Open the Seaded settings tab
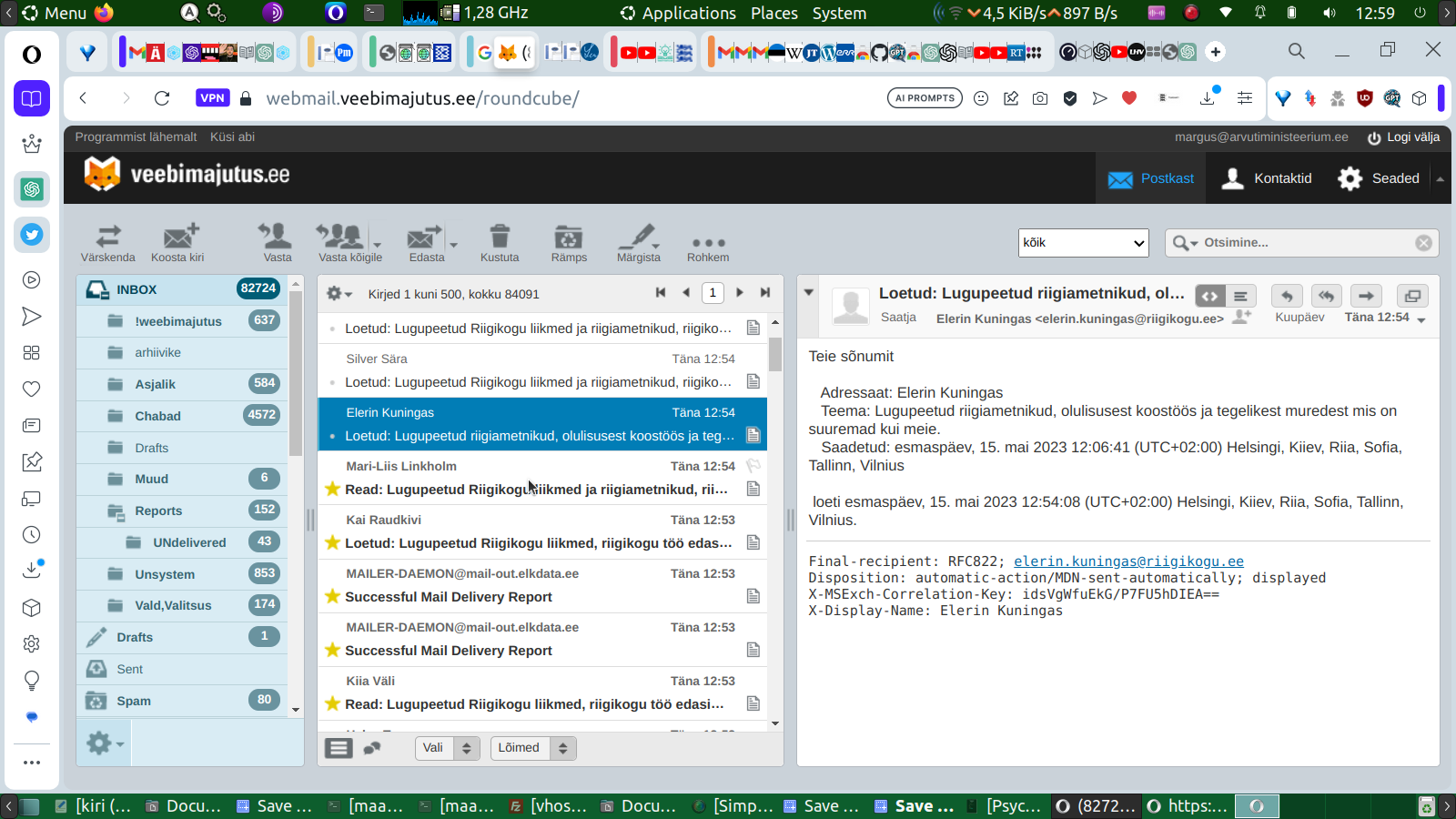 [1379, 178]
